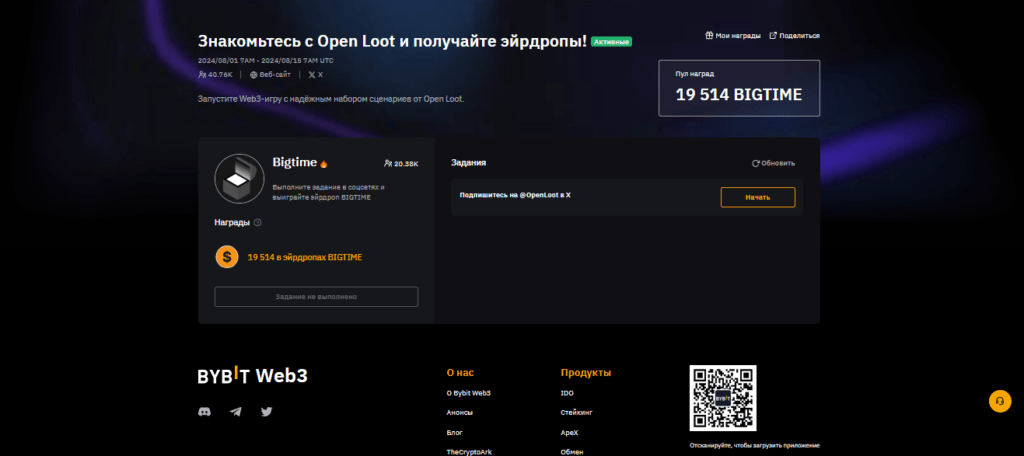Click the participants icon beside 40.76K
The width and height of the screenshot is (1024, 456).
(202, 74)
